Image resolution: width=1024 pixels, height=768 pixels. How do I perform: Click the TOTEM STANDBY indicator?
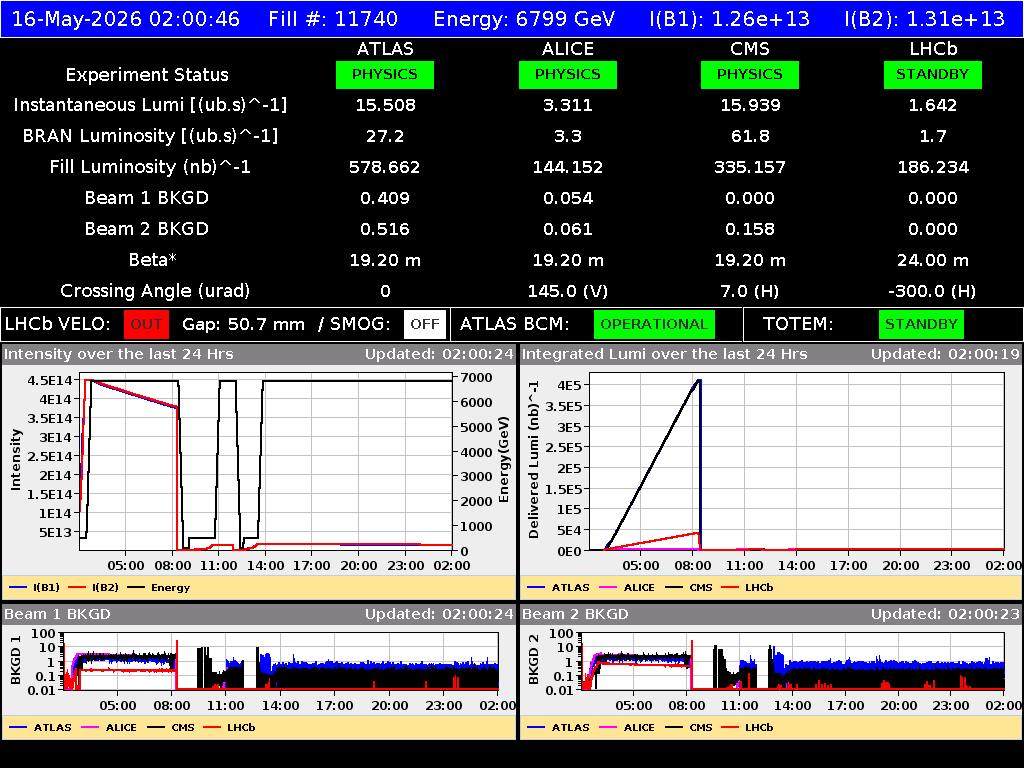pyautogui.click(x=921, y=325)
